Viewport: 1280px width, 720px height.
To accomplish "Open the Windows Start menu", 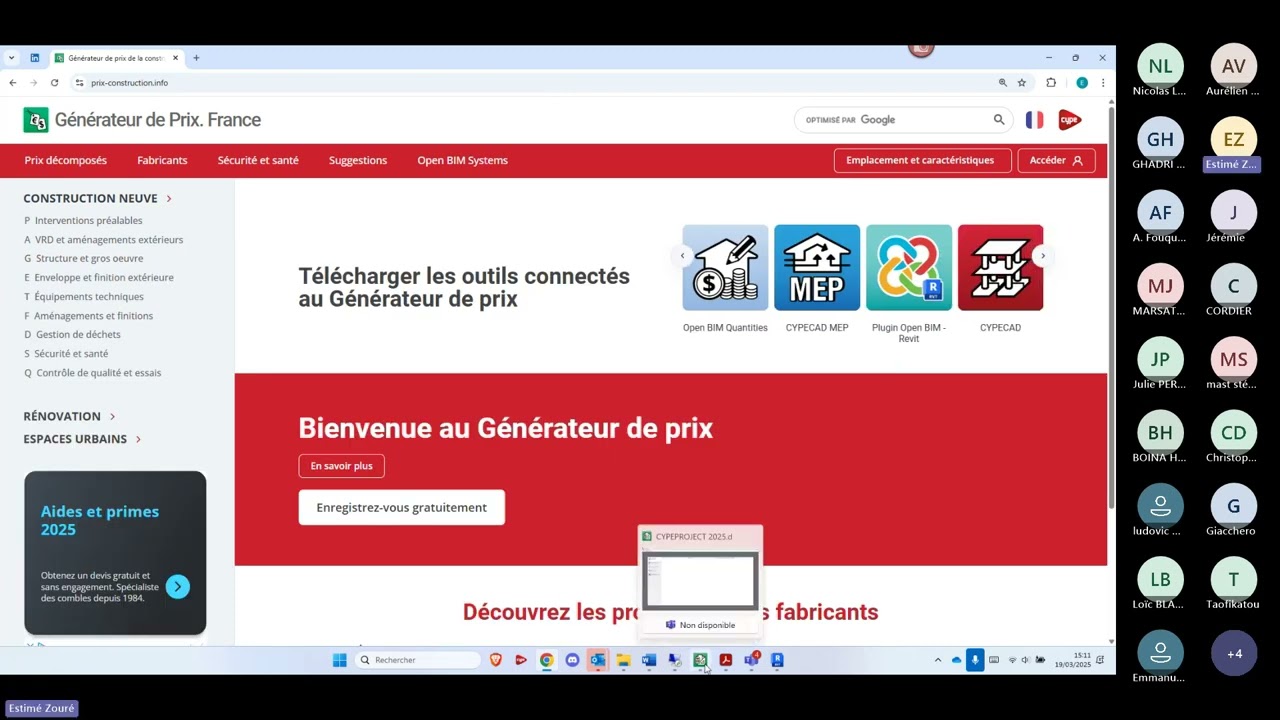I will point(339,660).
